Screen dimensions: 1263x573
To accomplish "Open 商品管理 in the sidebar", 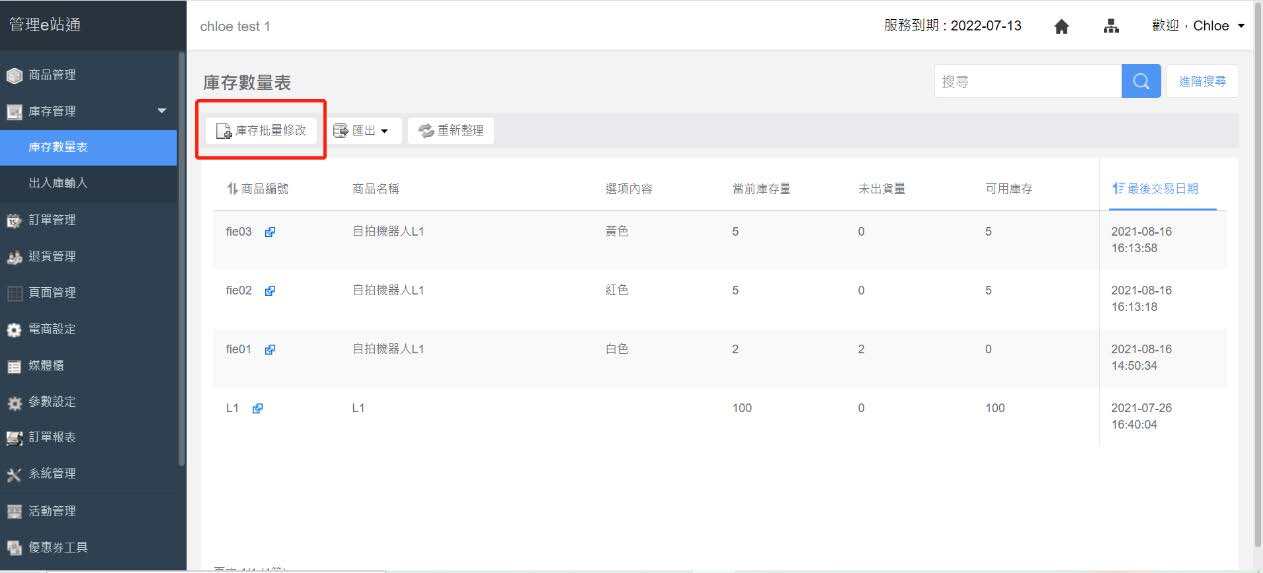I will 52,75.
